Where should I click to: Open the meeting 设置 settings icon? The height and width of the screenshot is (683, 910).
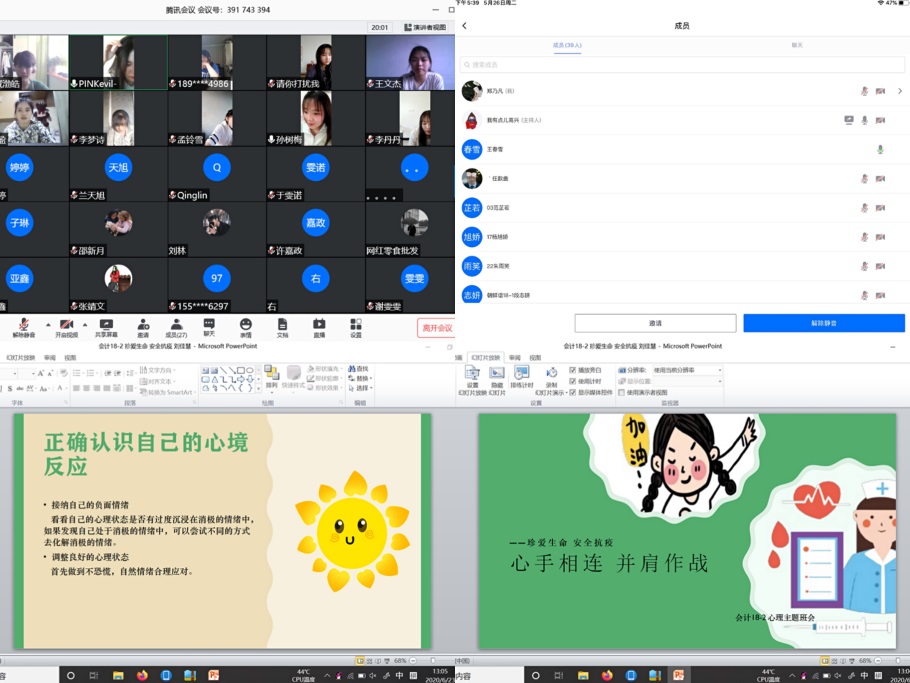point(356,325)
